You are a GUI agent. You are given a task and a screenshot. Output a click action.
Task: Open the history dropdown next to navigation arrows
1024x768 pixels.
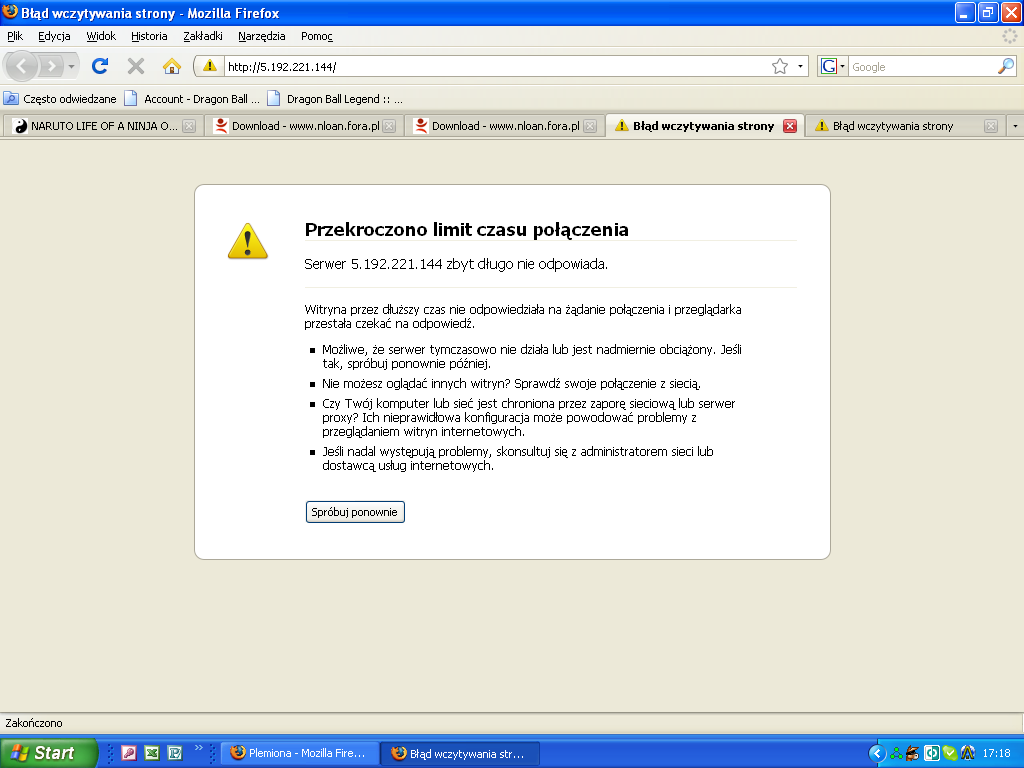click(71, 67)
